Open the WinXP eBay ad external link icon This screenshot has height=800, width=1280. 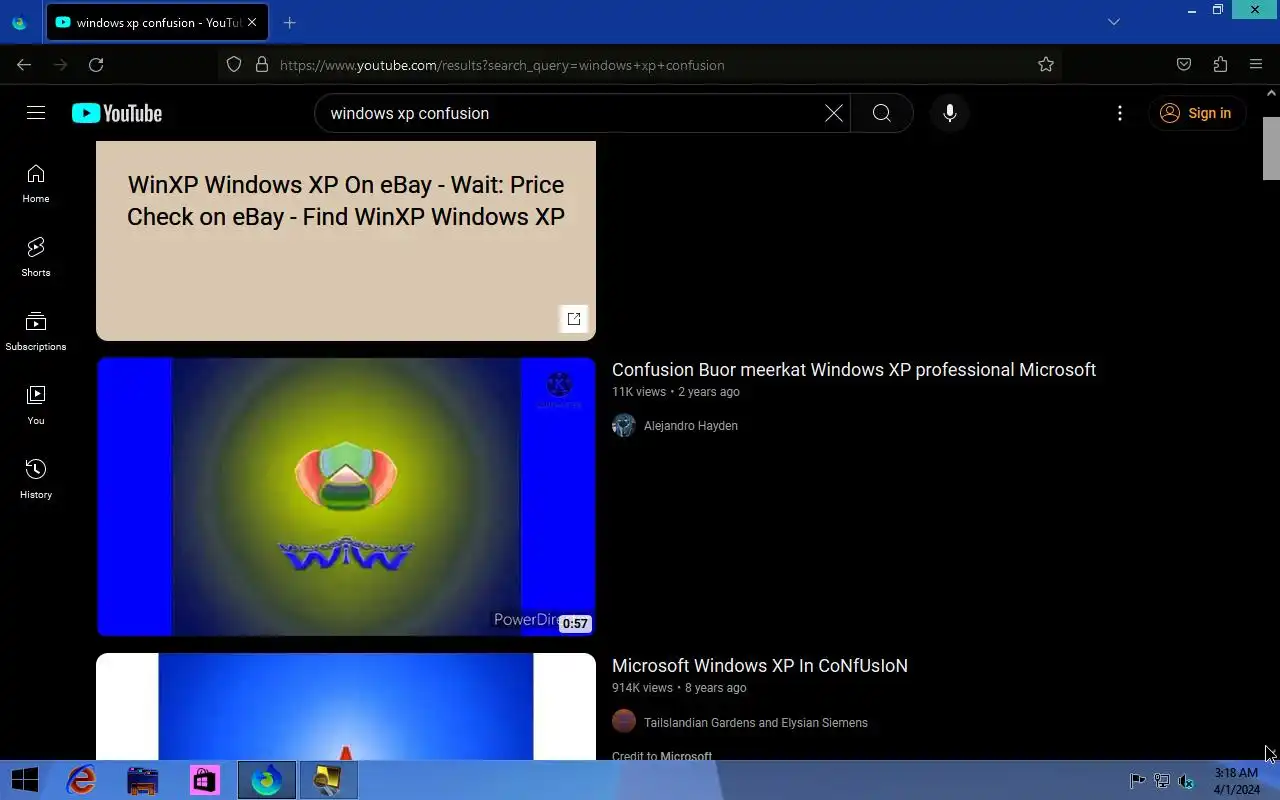point(574,319)
